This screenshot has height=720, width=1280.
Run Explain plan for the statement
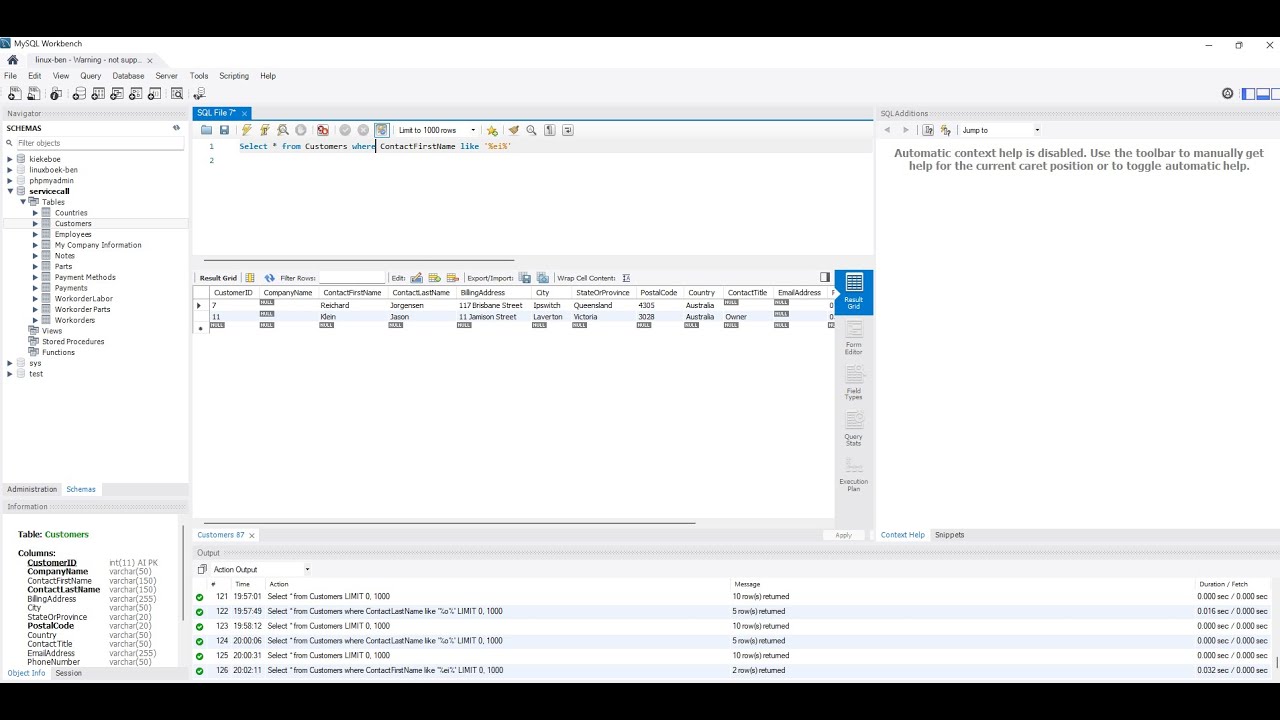283,130
